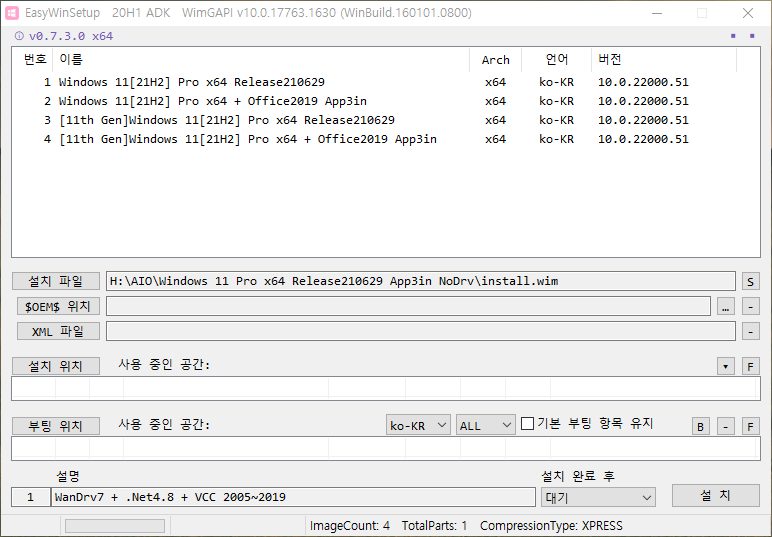772x537 pixels.
Task: Click the 언어 column header
Action: 556,60
